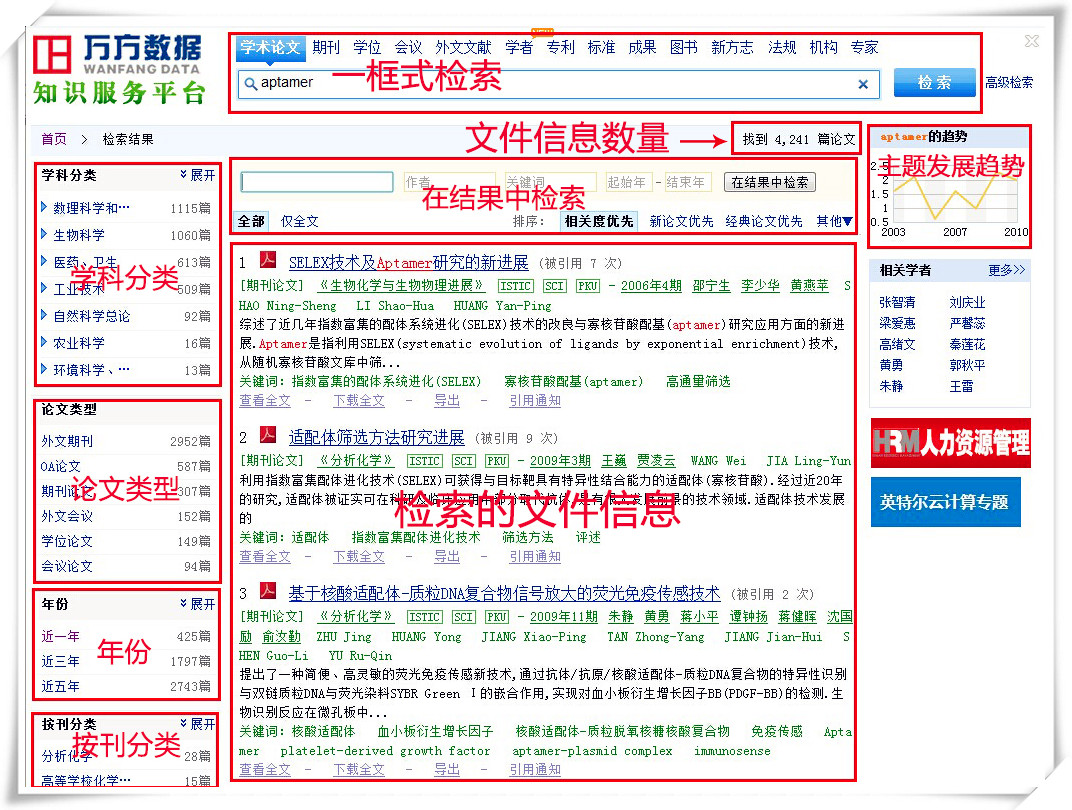Viewport: 1072px width, 810px height.
Task: Expand the 年份 panel with 展开
Action: coord(198,604)
